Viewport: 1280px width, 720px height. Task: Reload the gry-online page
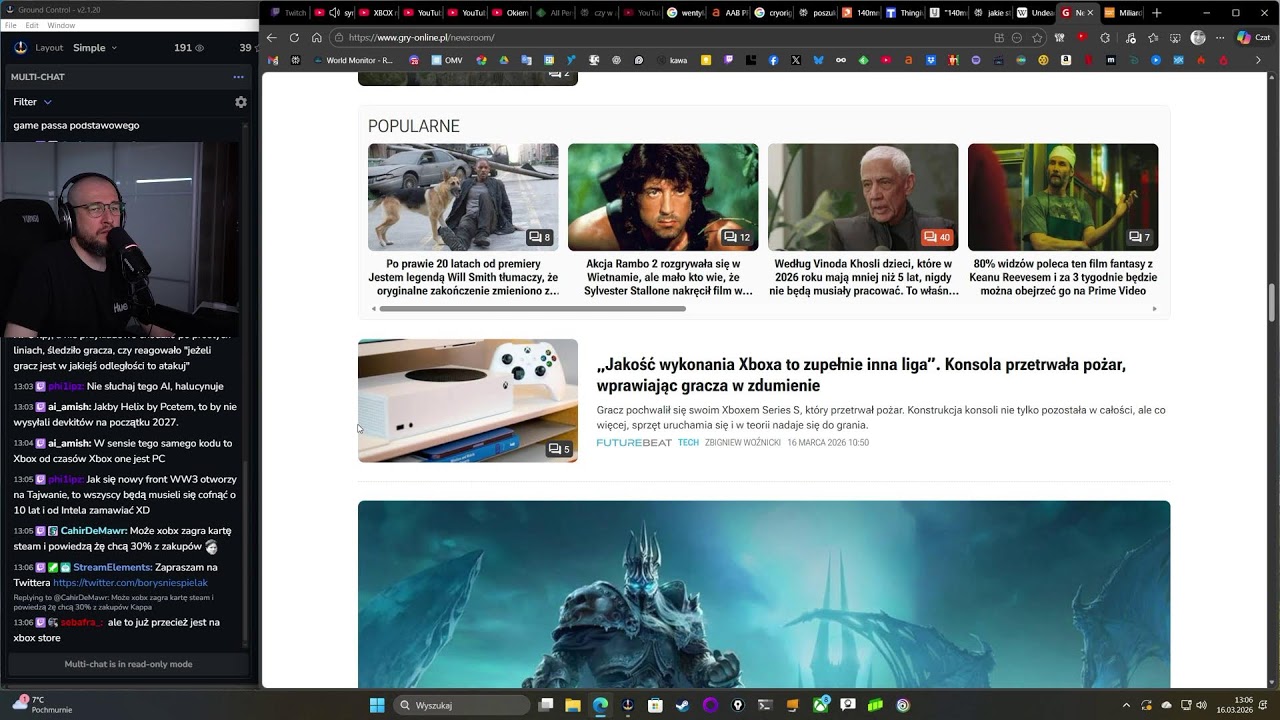tap(294, 38)
